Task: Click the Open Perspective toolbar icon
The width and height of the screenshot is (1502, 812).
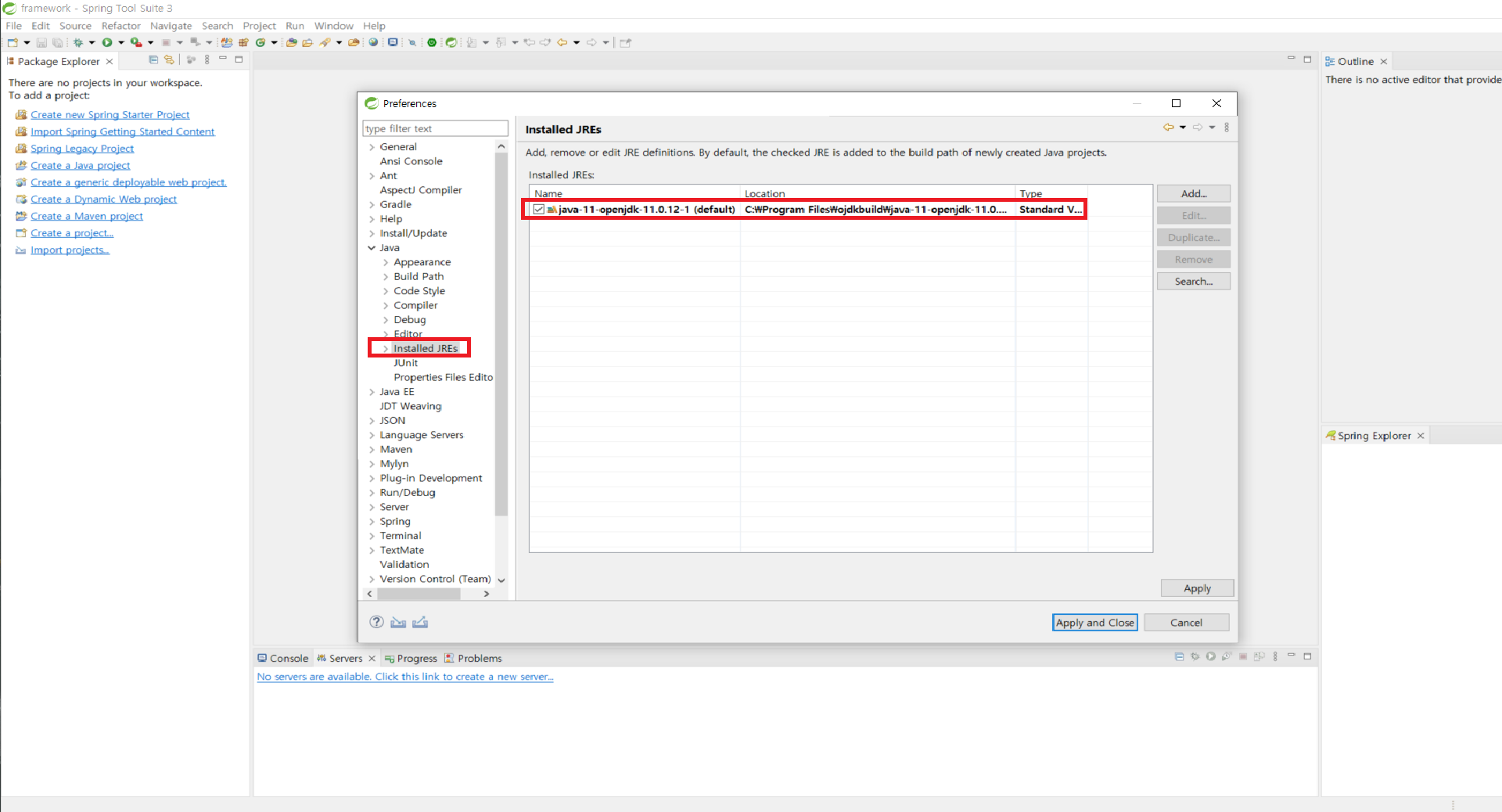Action: (625, 42)
